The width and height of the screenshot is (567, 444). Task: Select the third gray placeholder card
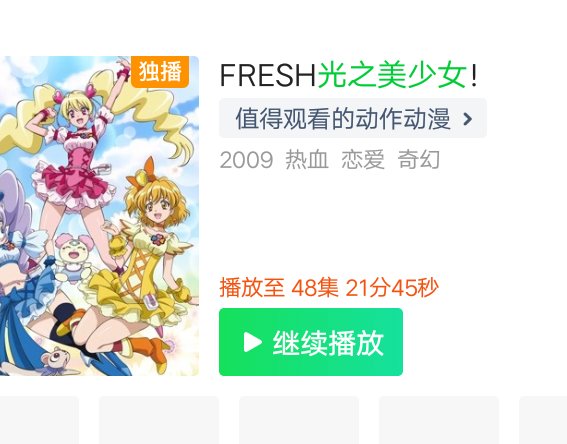pos(299,420)
